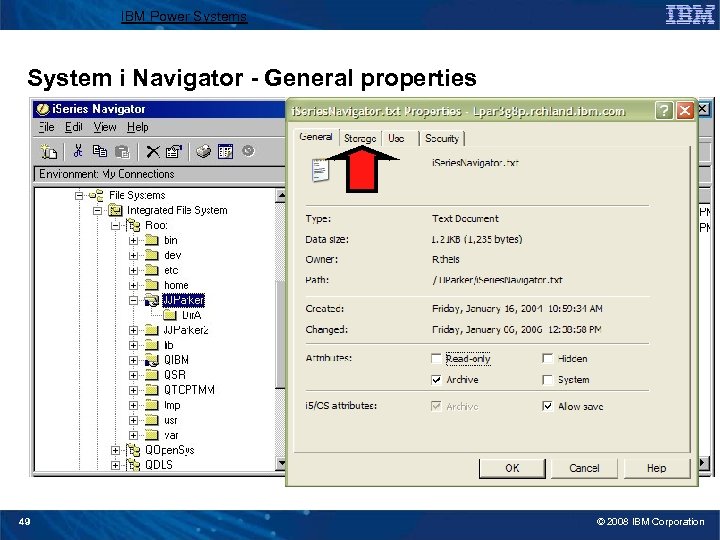Image resolution: width=720 pixels, height=540 pixels.
Task: Select the lib folder
Action: tap(169, 345)
